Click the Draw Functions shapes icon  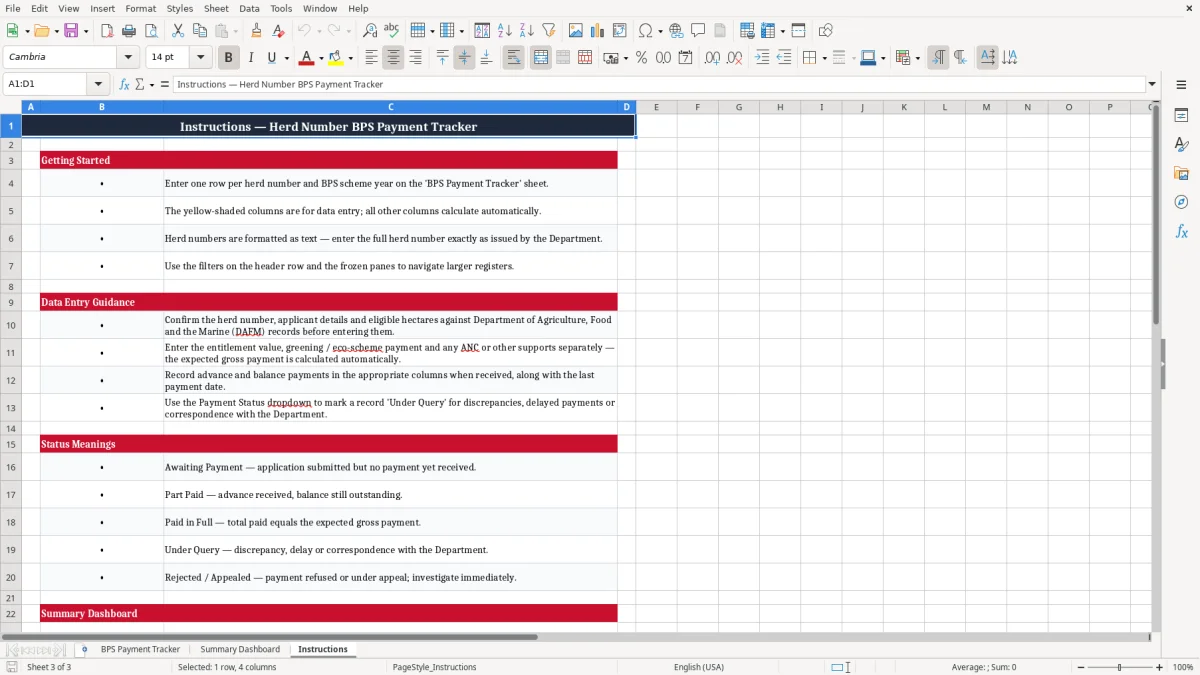pyautogui.click(x=826, y=31)
